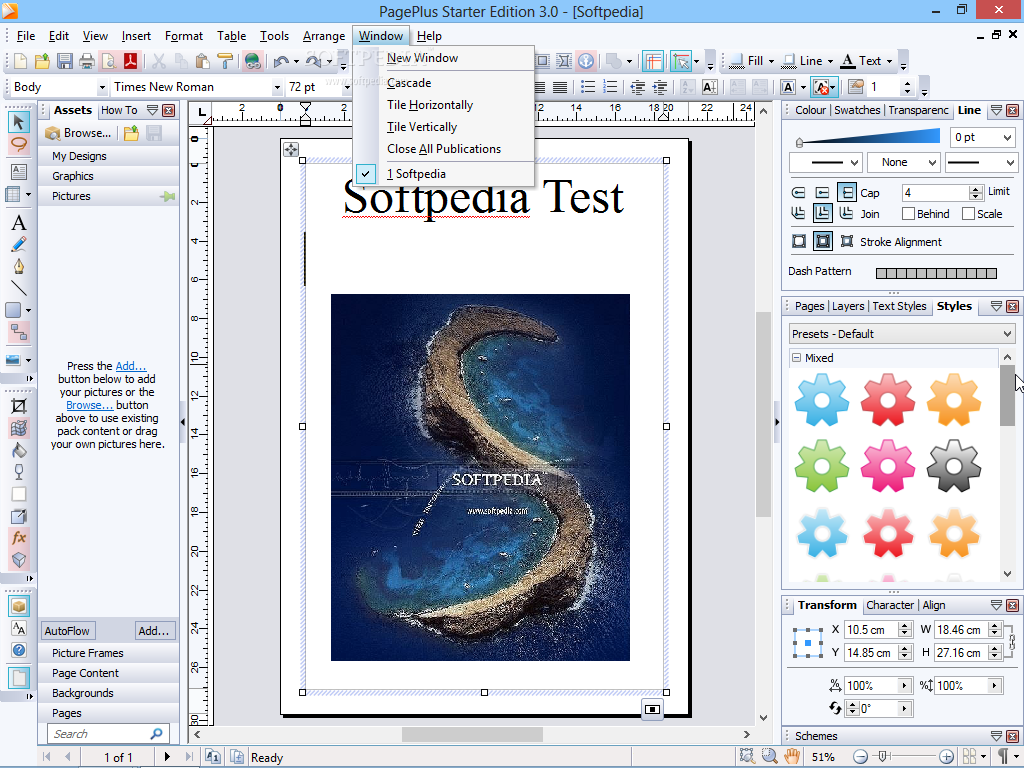Open the Text colour dropdown arrow
Viewport: 1024px width, 768px height.
889,61
